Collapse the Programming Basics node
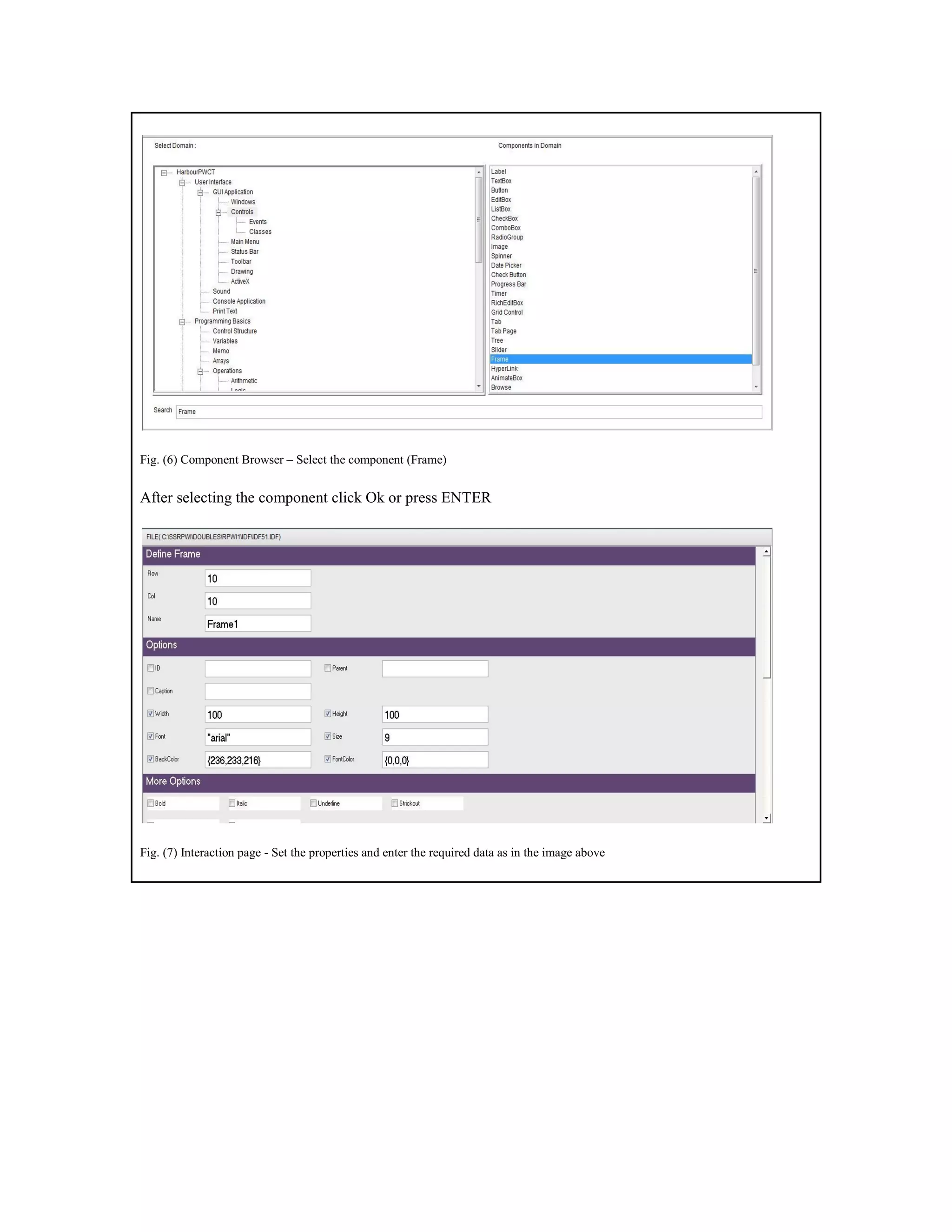Viewport: 952px width, 1232px height. tap(182, 322)
